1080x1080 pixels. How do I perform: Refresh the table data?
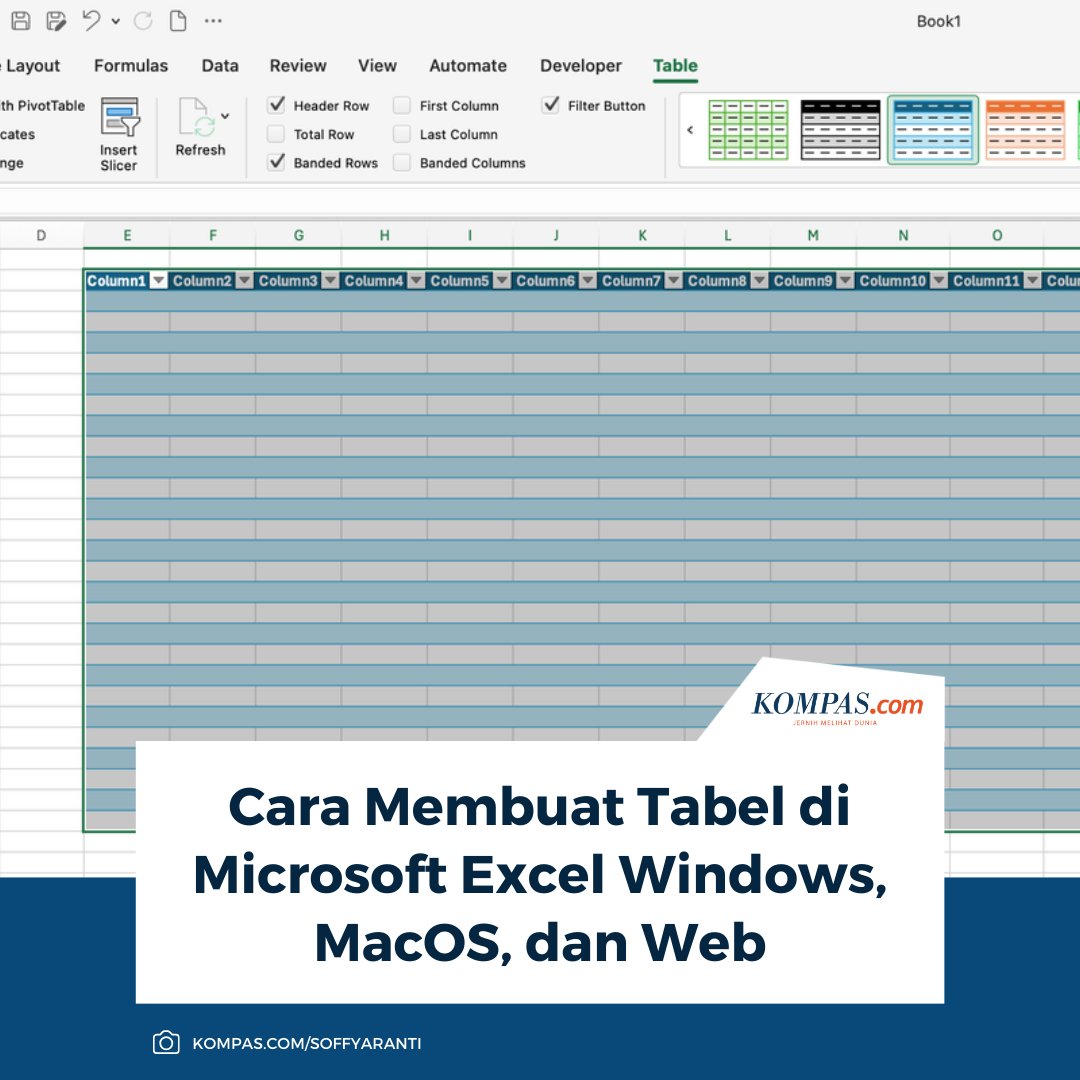click(x=200, y=134)
